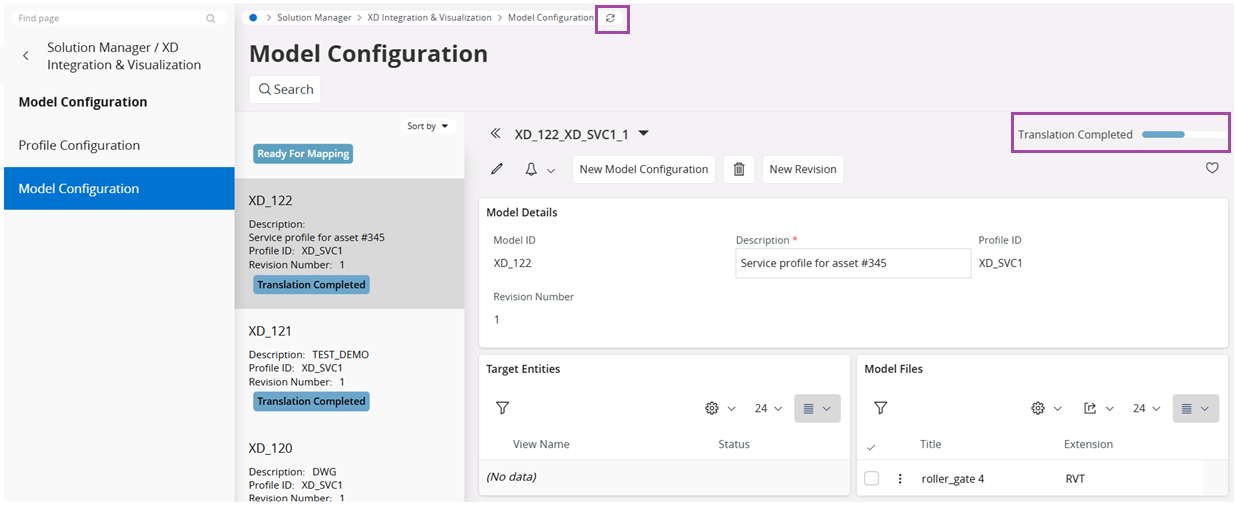Delete the model using the trash icon
This screenshot has width=1236, height=510.
pyautogui.click(x=739, y=169)
